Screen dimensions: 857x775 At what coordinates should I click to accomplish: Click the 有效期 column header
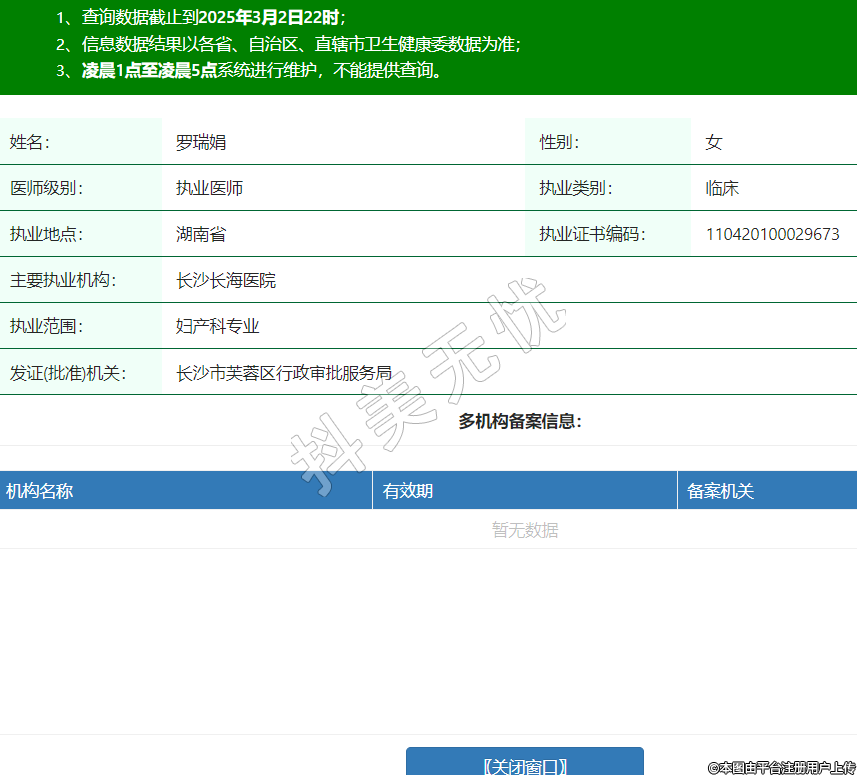point(408,491)
